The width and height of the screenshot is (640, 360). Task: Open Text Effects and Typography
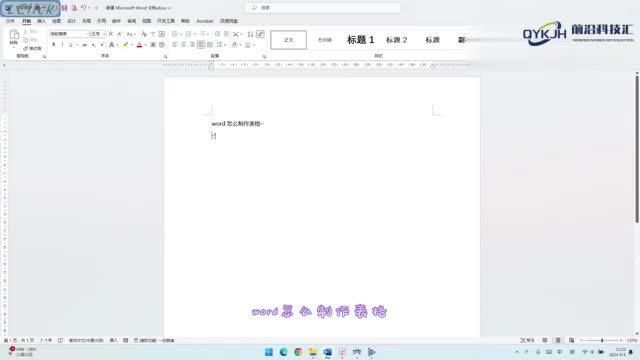click(x=111, y=44)
